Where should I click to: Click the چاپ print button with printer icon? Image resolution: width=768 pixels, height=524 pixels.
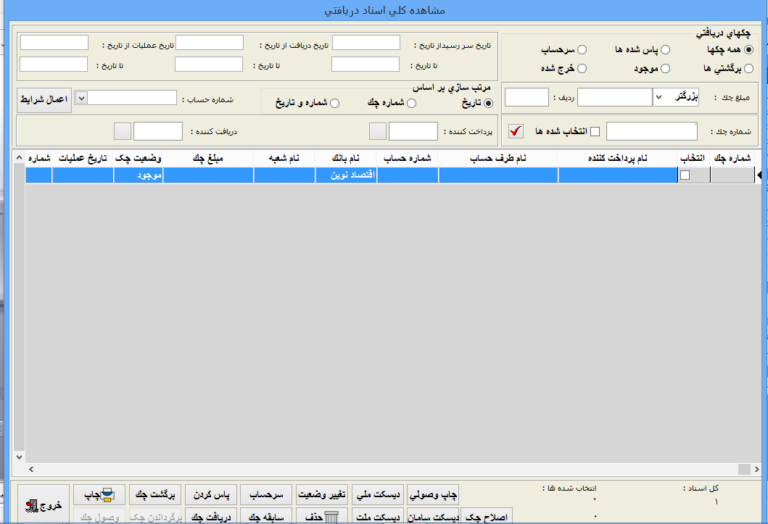tap(99, 495)
